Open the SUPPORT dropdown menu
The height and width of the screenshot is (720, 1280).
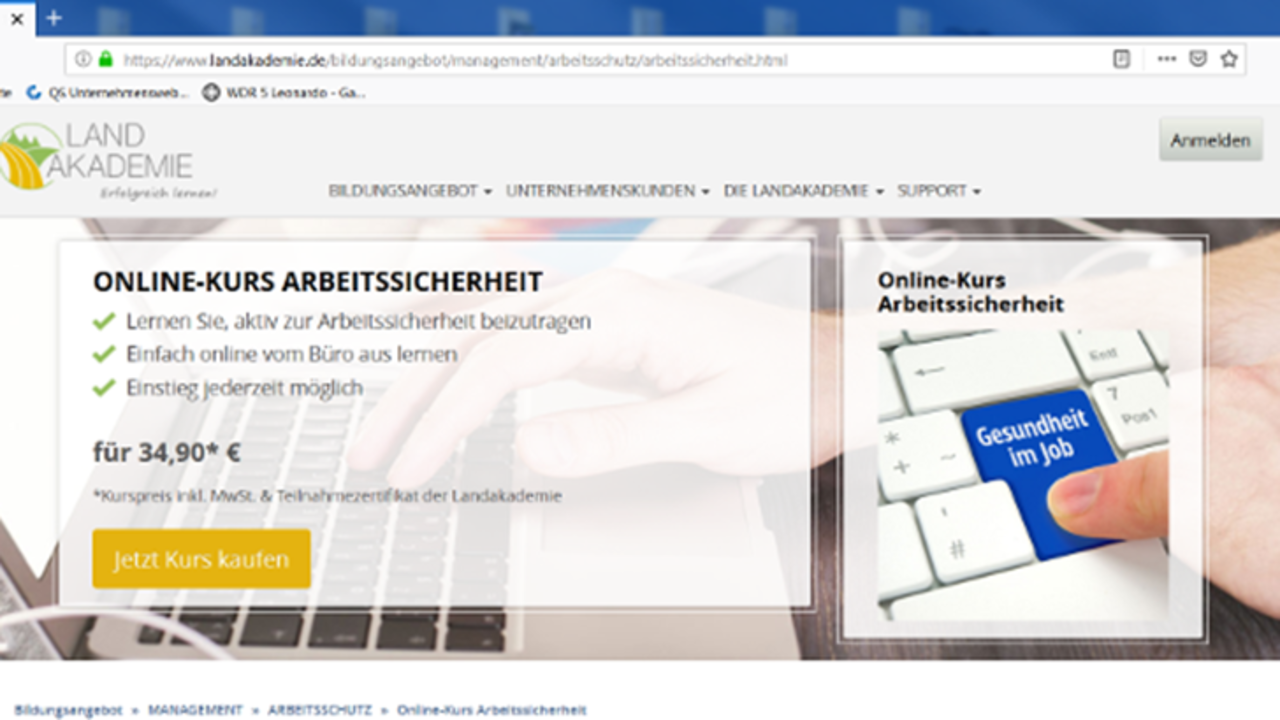pyautogui.click(x=938, y=191)
